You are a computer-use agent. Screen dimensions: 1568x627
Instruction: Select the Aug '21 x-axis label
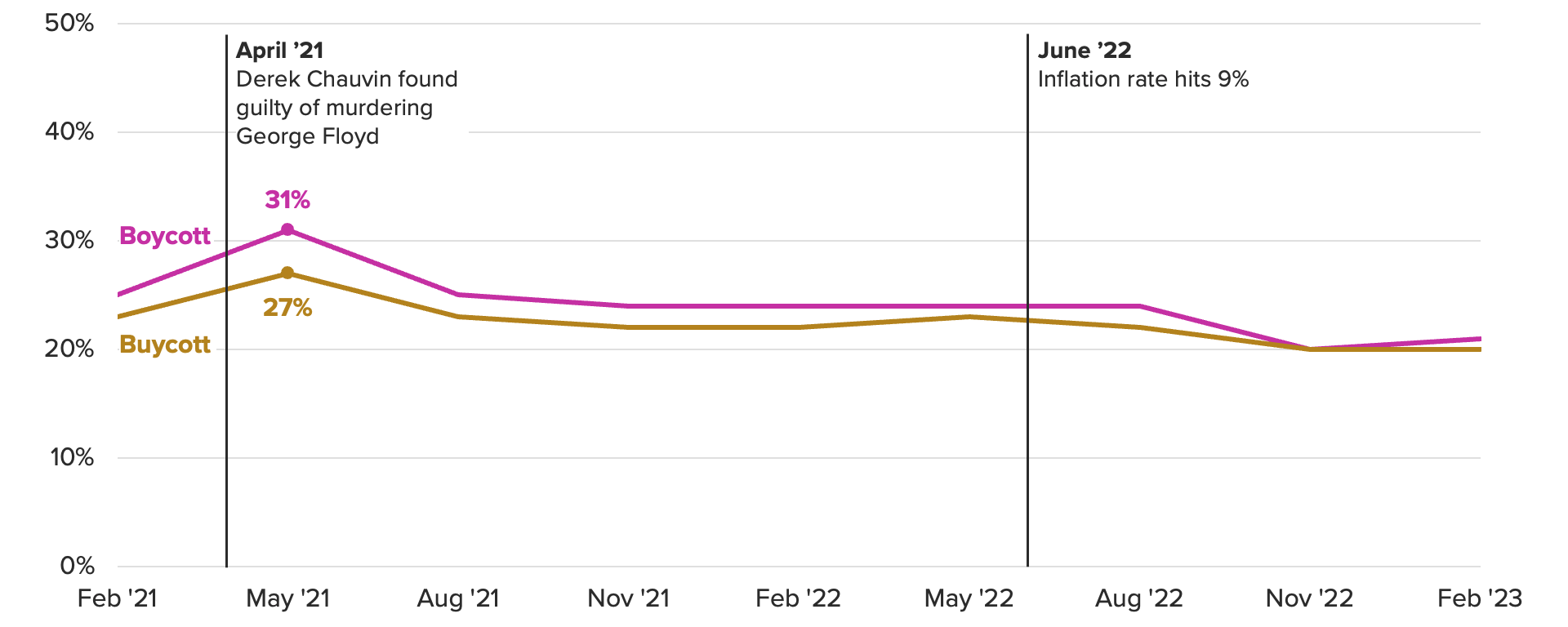click(458, 598)
